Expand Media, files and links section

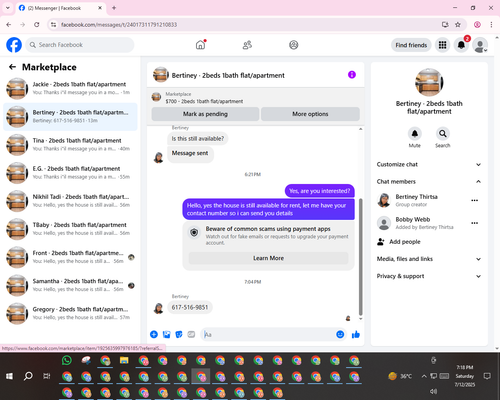[x=429, y=259]
